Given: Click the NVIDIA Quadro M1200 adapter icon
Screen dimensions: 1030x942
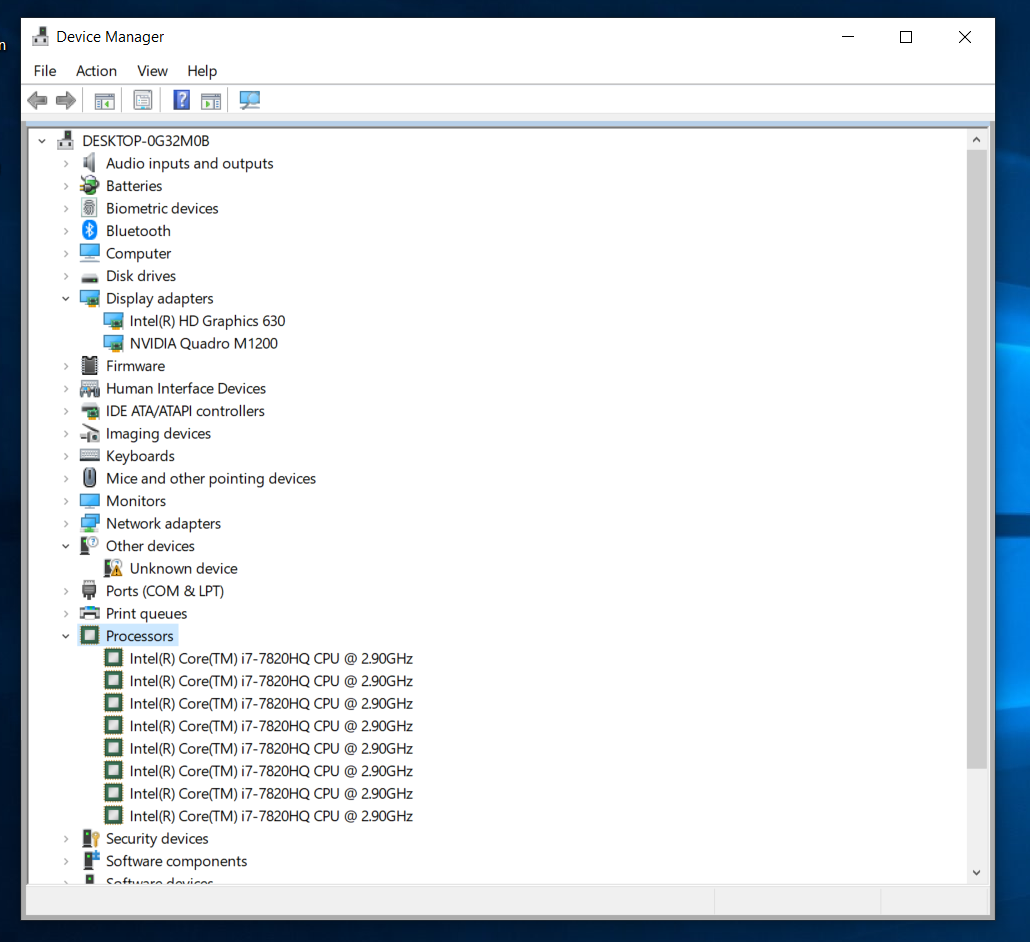Looking at the screenshot, I should click(x=114, y=343).
